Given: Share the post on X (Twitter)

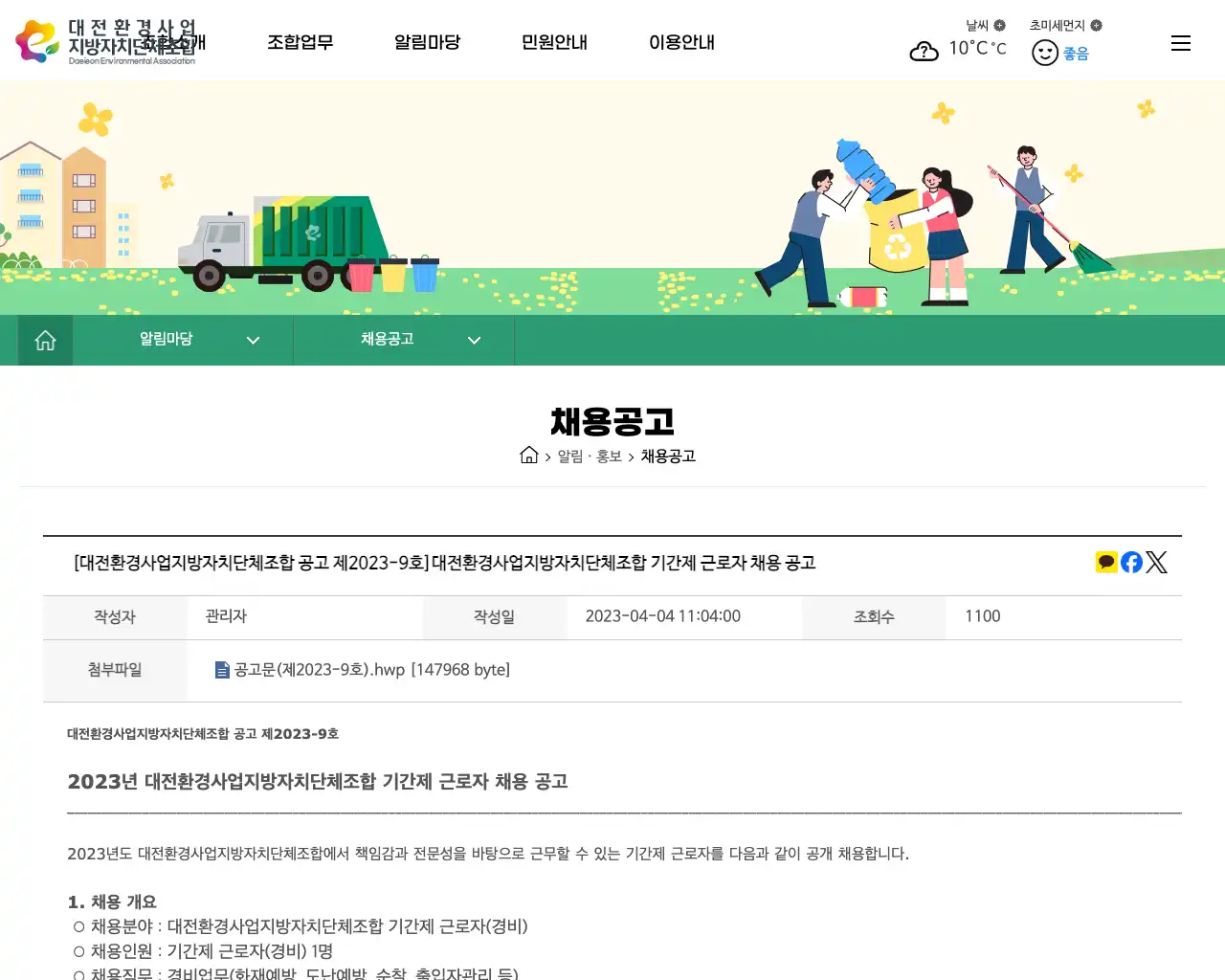Looking at the screenshot, I should point(1156,562).
